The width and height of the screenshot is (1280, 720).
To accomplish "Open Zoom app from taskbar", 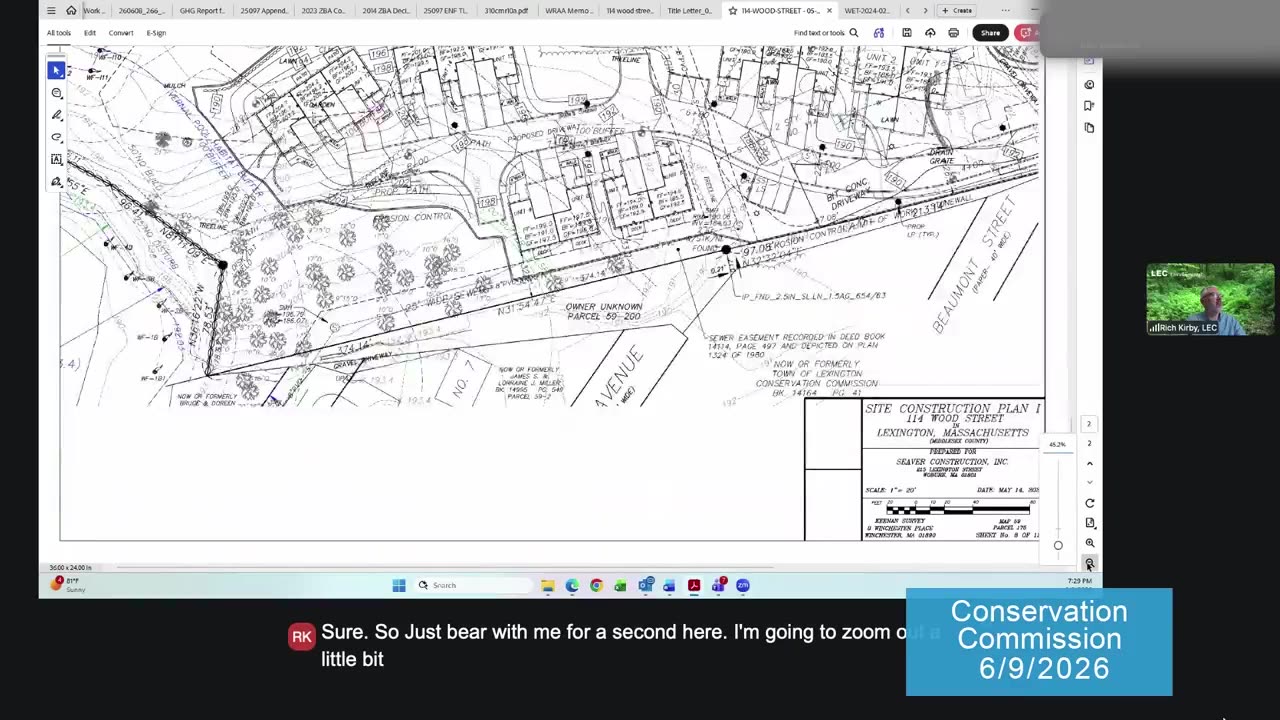I will point(743,585).
